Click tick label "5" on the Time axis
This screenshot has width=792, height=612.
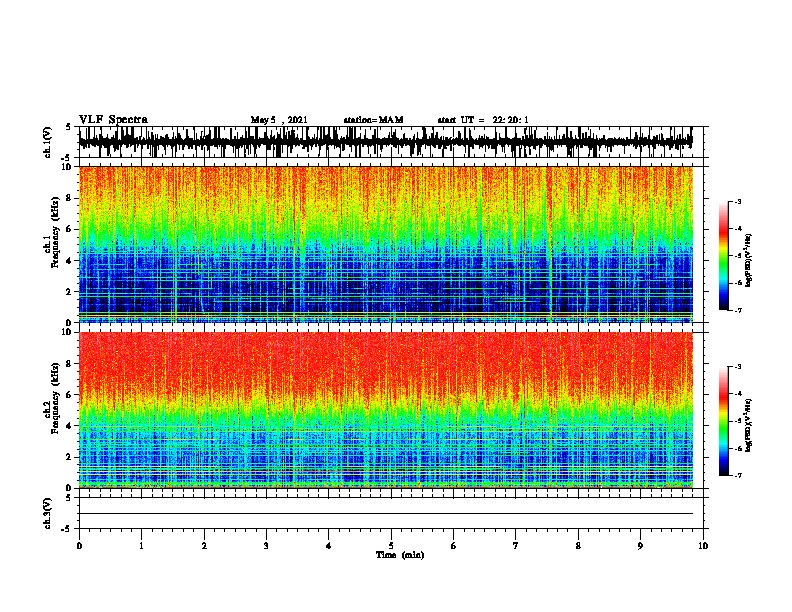(x=391, y=545)
